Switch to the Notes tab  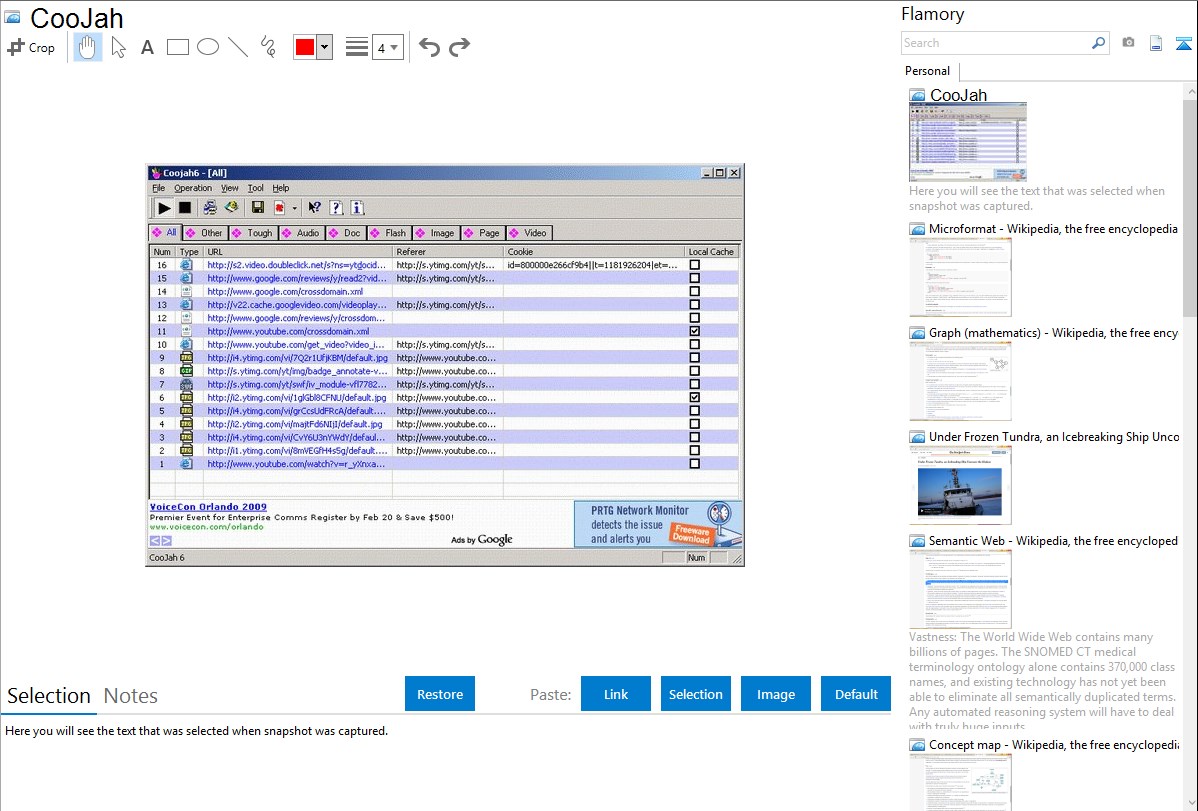click(131, 696)
